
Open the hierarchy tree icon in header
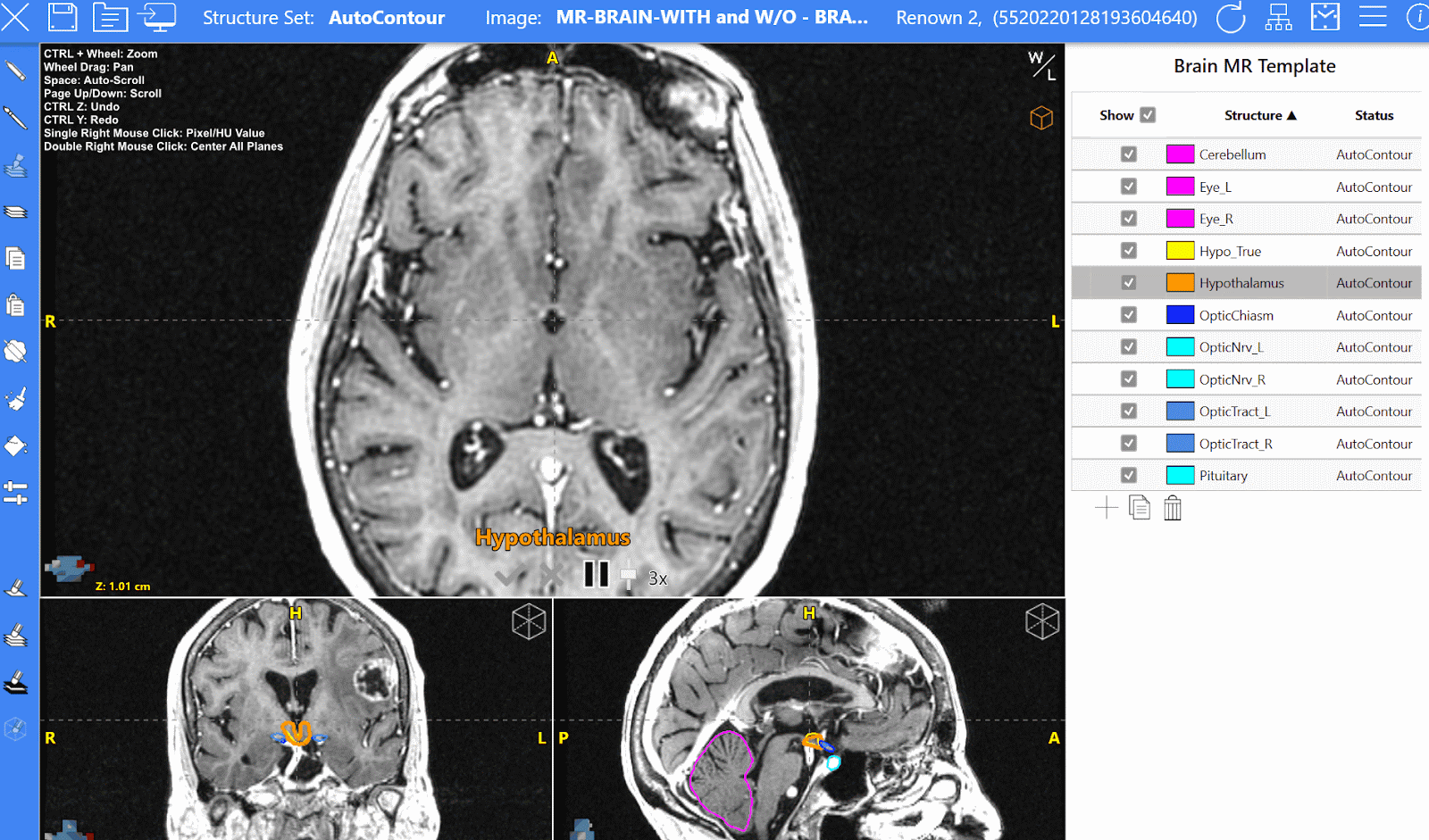tap(1279, 17)
